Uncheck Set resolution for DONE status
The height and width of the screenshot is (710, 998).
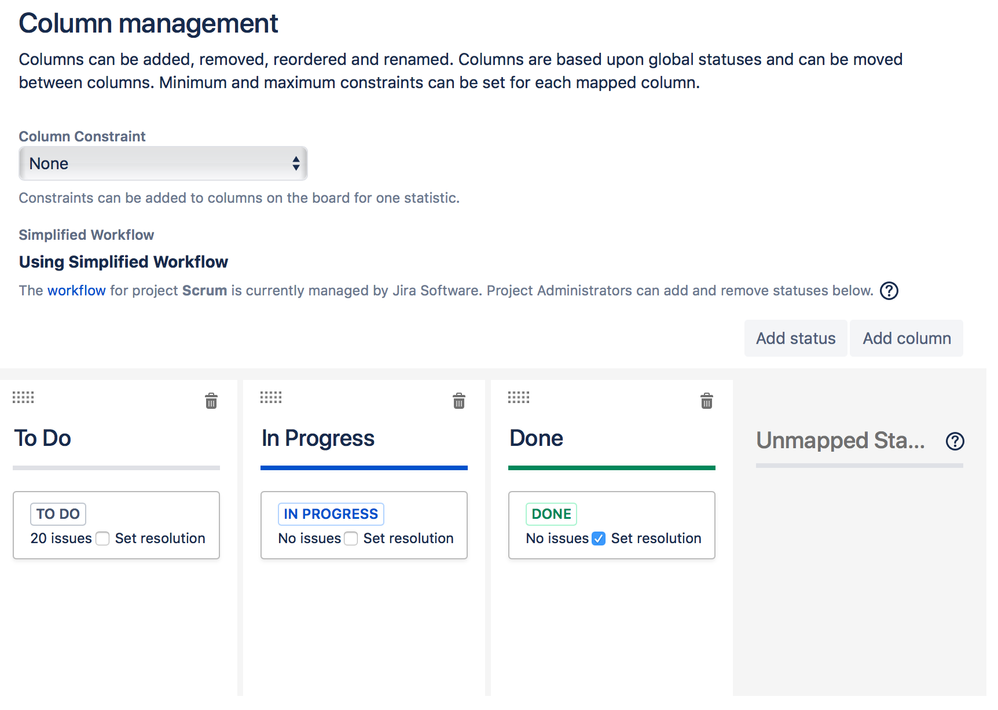click(x=598, y=539)
